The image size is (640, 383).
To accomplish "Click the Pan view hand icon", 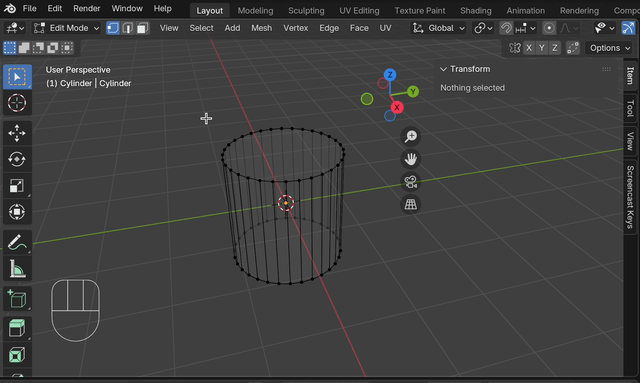I will coord(411,159).
